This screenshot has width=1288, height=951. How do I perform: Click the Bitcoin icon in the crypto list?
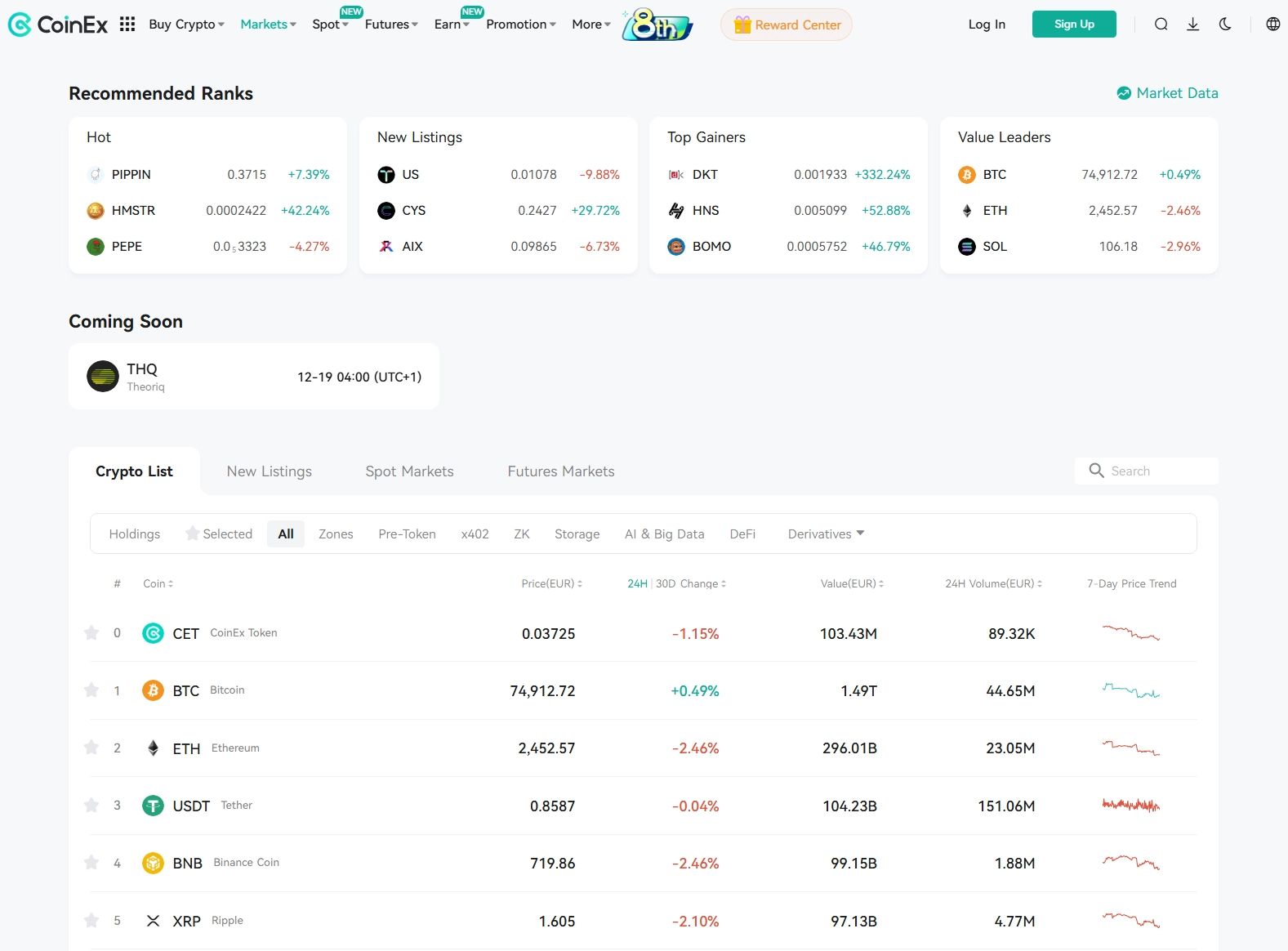153,691
